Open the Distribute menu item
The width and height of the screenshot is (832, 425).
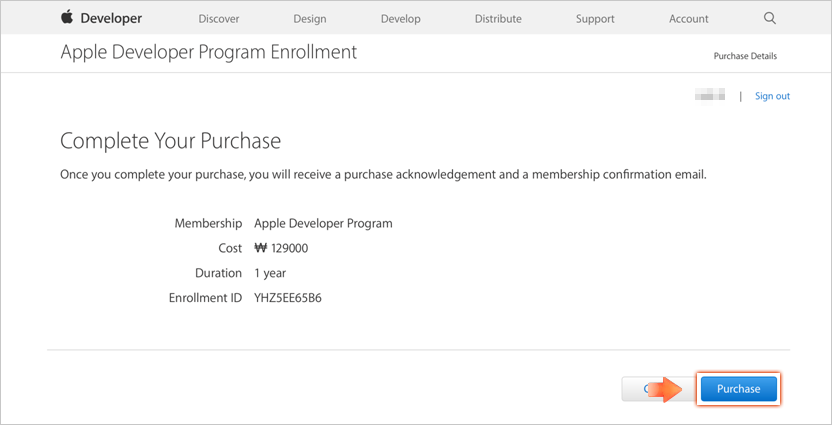[x=498, y=19]
